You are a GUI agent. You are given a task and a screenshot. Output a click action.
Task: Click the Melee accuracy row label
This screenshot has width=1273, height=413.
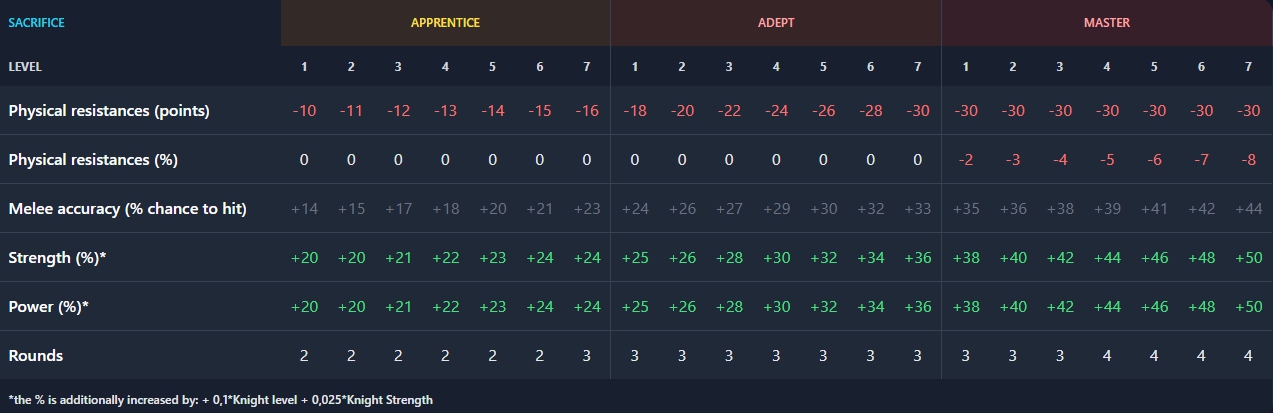[x=127, y=209]
